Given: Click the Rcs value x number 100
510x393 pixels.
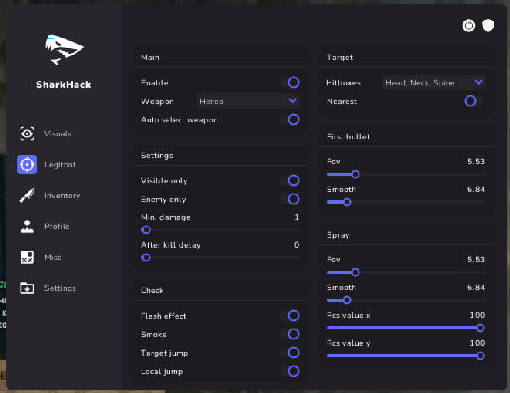Looking at the screenshot, I should point(477,315).
